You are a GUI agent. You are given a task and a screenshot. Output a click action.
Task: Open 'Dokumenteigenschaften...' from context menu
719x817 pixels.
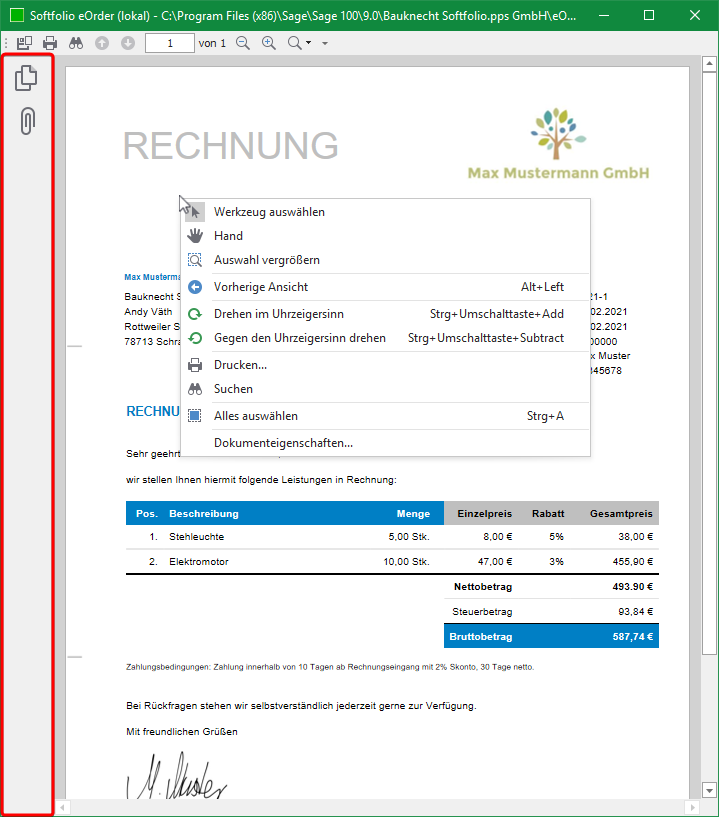pos(283,443)
